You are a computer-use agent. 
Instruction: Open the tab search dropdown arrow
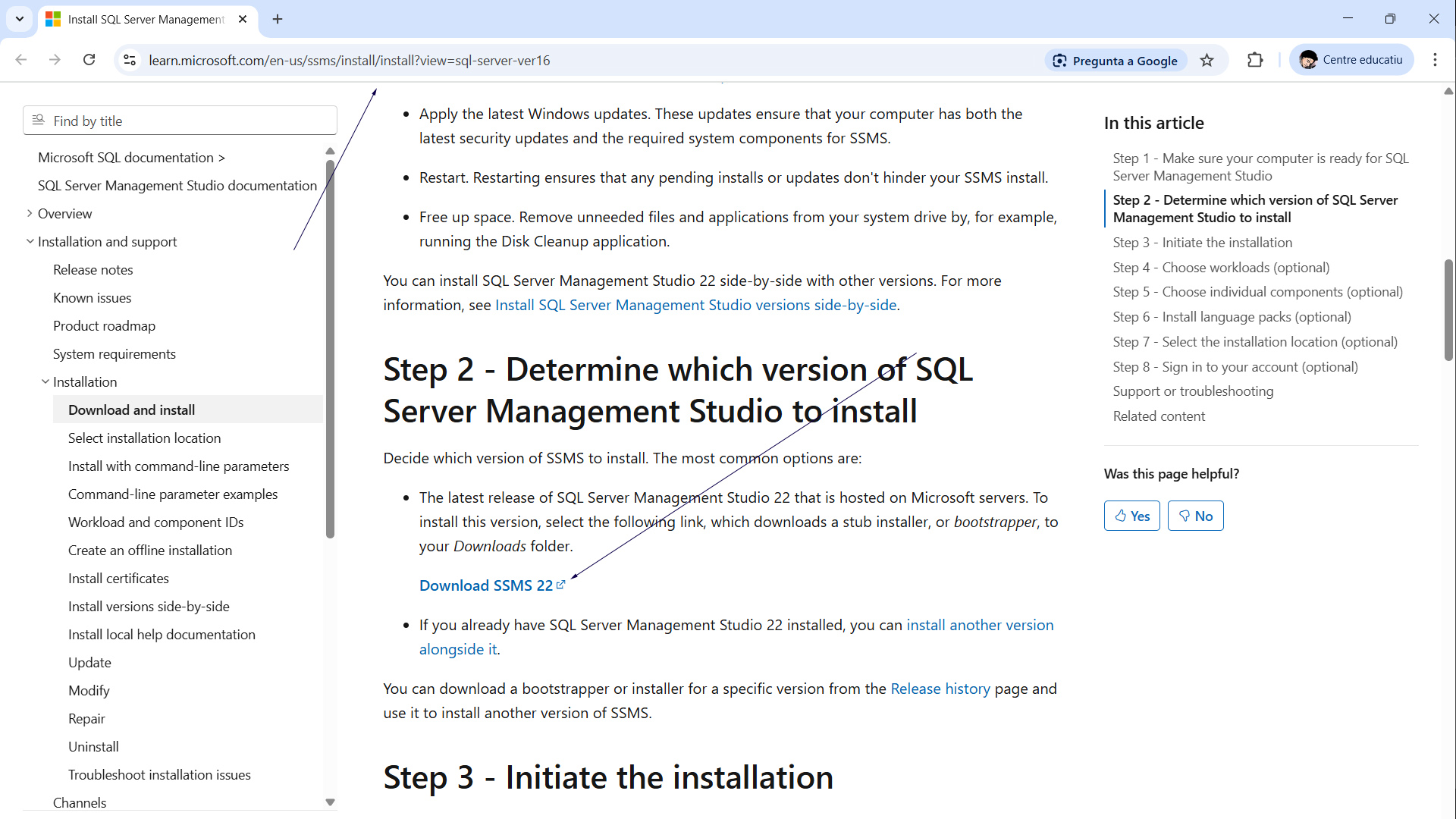click(x=20, y=19)
